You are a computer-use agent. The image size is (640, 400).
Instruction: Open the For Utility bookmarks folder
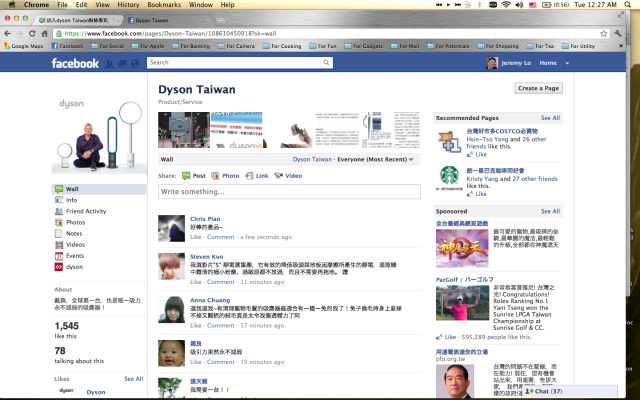point(578,46)
